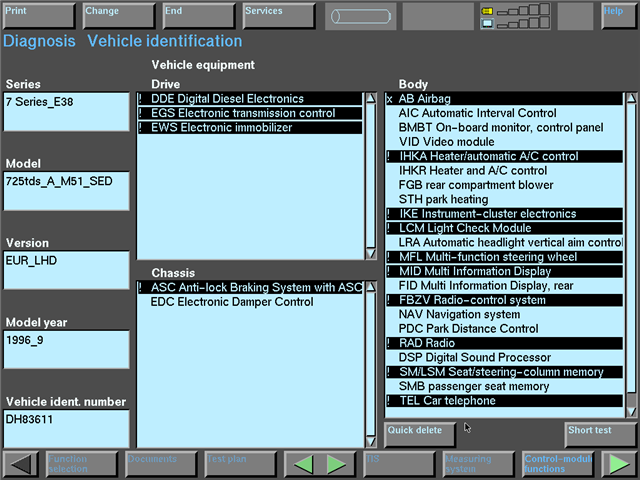Click the Model year field 1996_9
The height and width of the screenshot is (480, 640).
coord(67,350)
